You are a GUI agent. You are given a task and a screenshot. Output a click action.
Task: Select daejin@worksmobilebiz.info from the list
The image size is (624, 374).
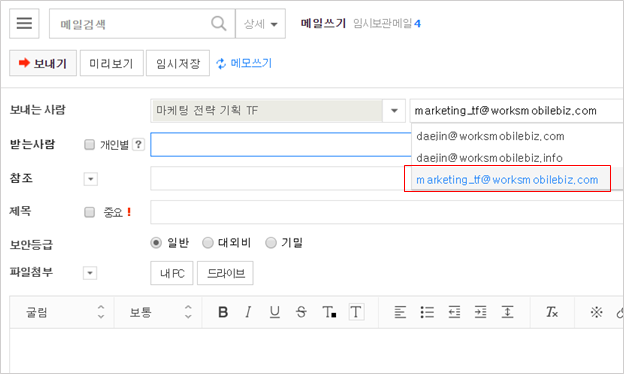(489, 158)
